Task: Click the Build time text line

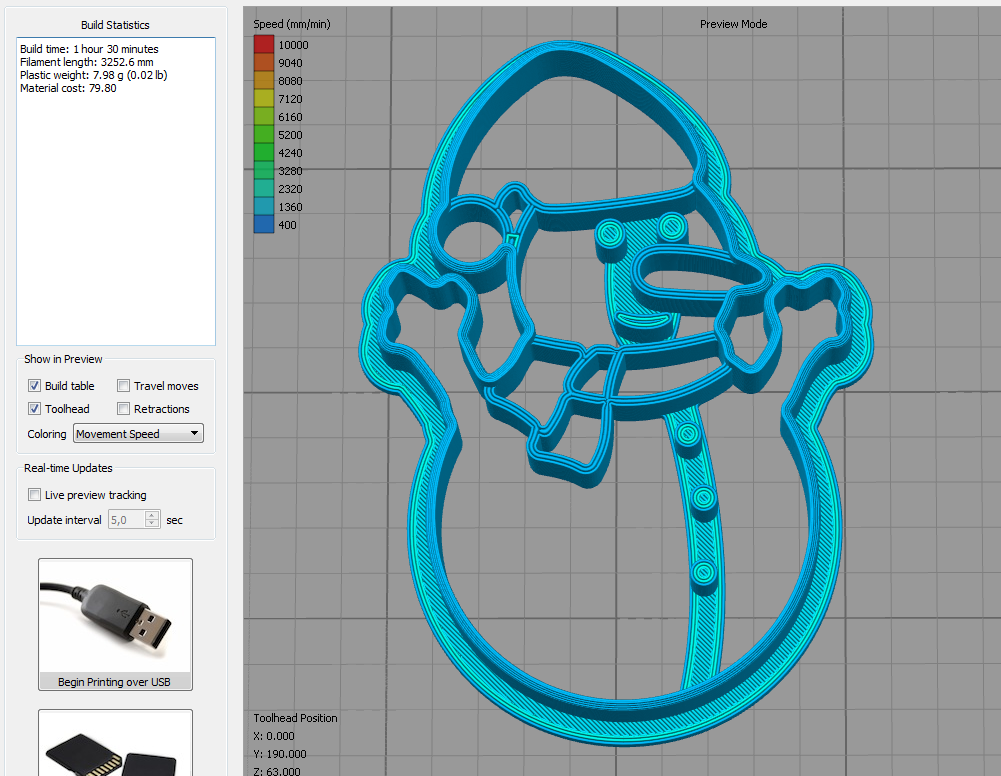Action: pos(89,49)
